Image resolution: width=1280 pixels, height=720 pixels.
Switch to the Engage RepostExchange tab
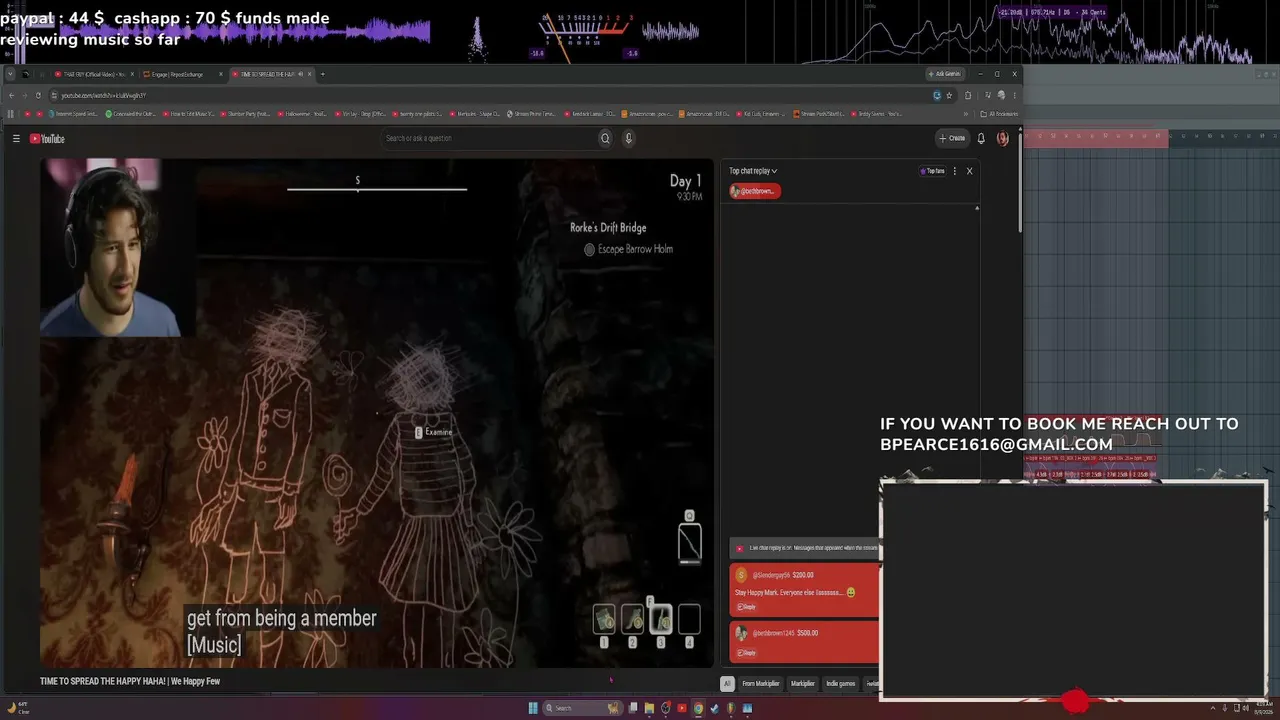(x=184, y=74)
